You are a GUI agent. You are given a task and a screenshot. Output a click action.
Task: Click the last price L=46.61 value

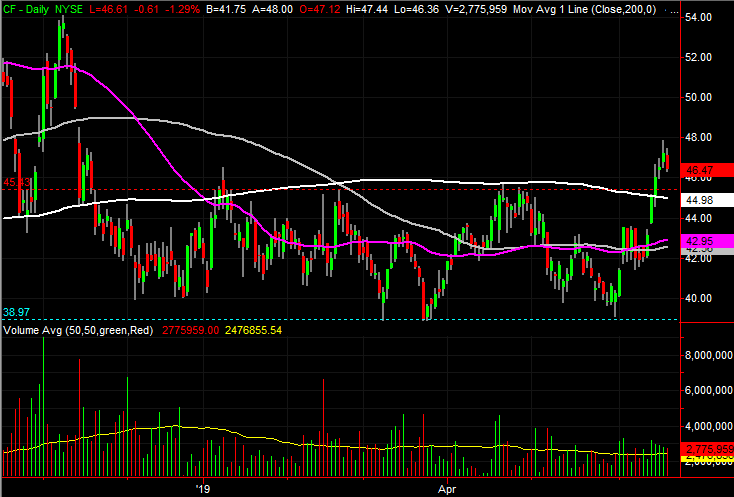pos(108,9)
